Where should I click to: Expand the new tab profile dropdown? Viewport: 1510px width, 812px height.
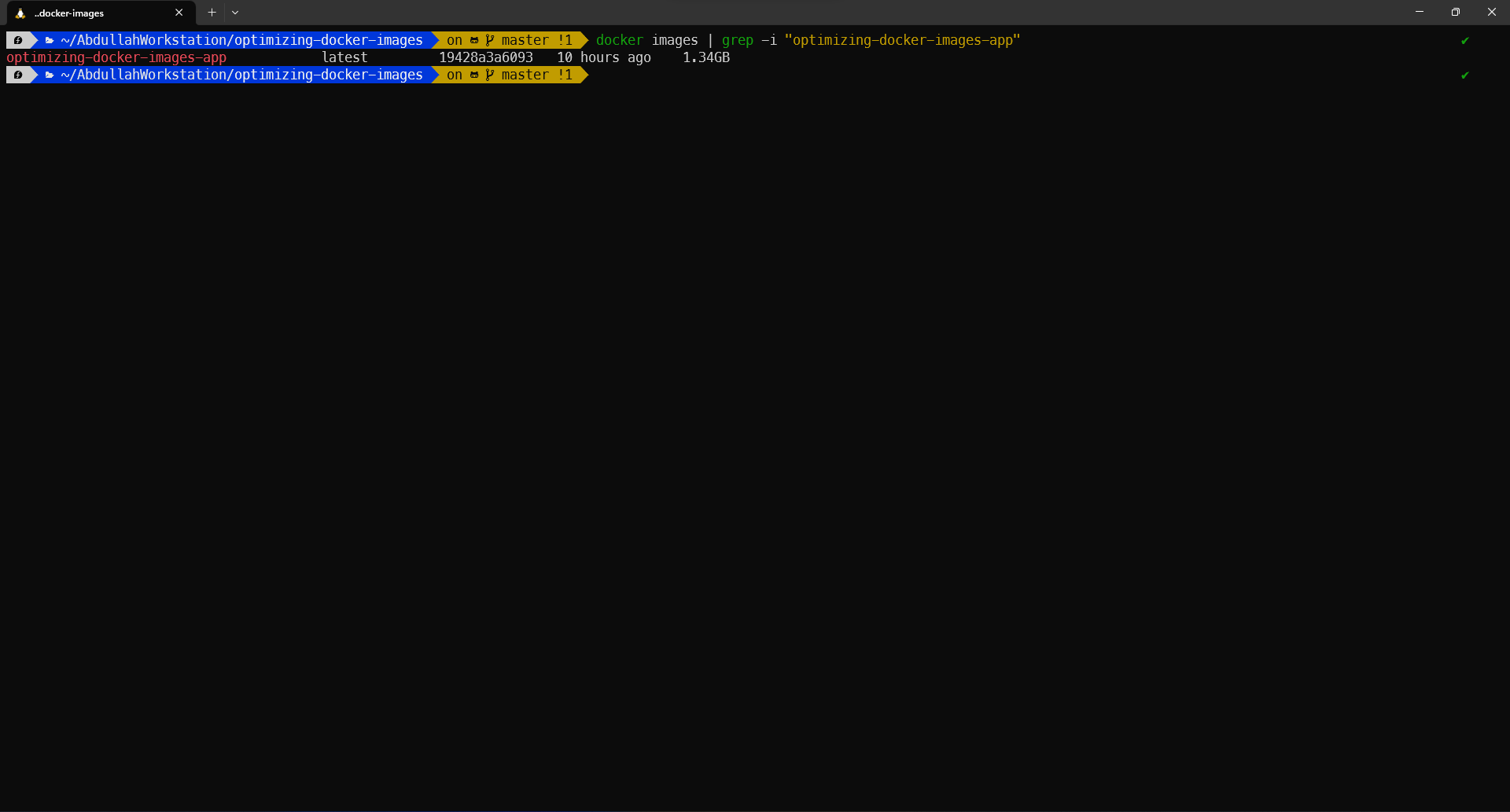[235, 13]
